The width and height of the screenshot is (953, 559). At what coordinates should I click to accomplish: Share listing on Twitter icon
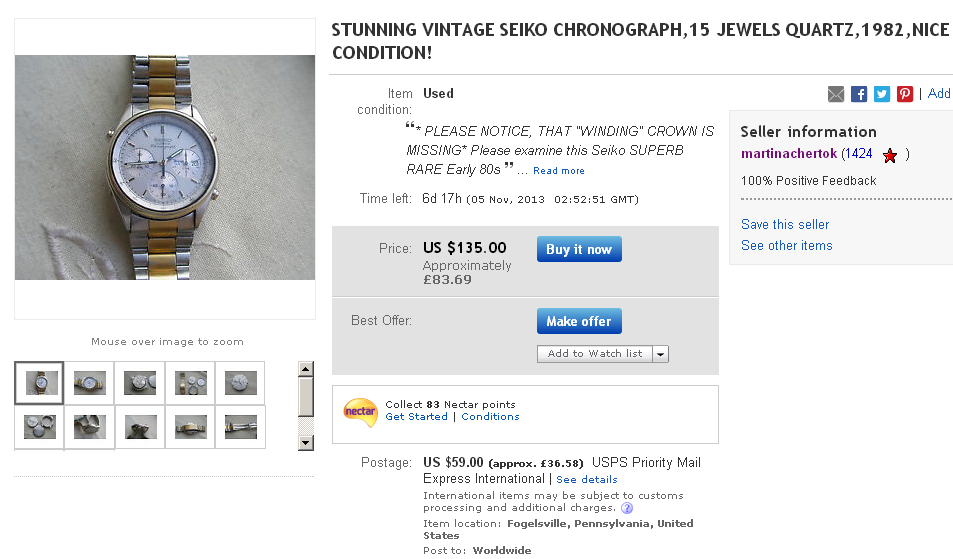click(x=882, y=94)
